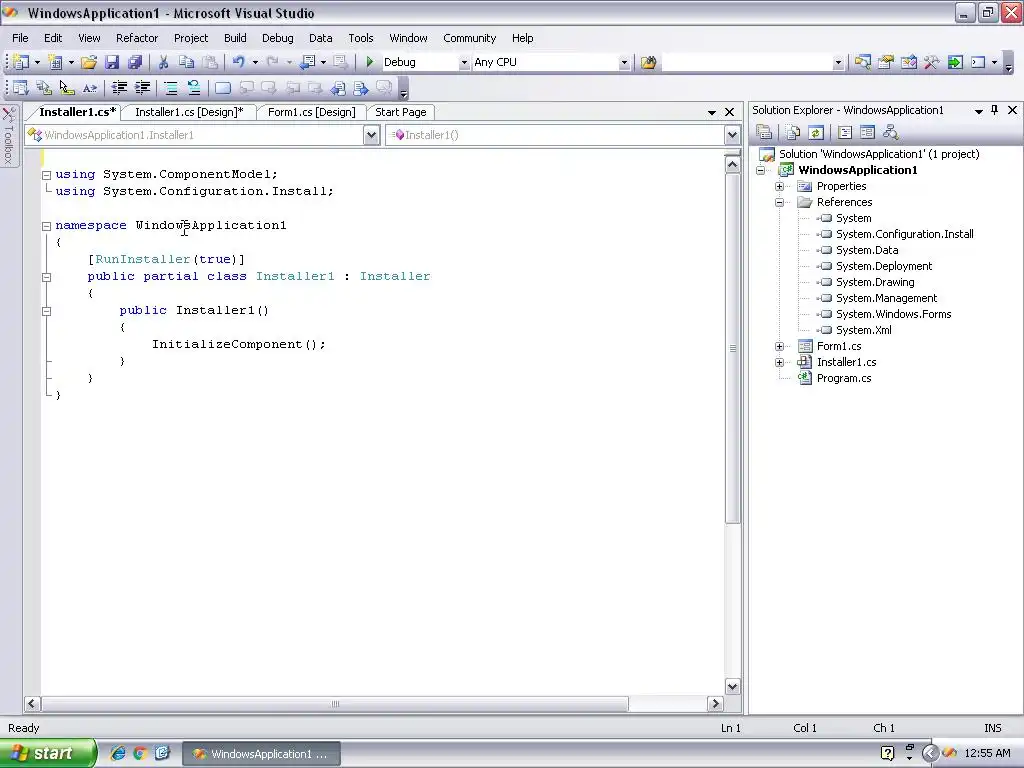Open the Find combo box dropdown arrow
Viewport: 1024px width, 768px height.
point(838,63)
